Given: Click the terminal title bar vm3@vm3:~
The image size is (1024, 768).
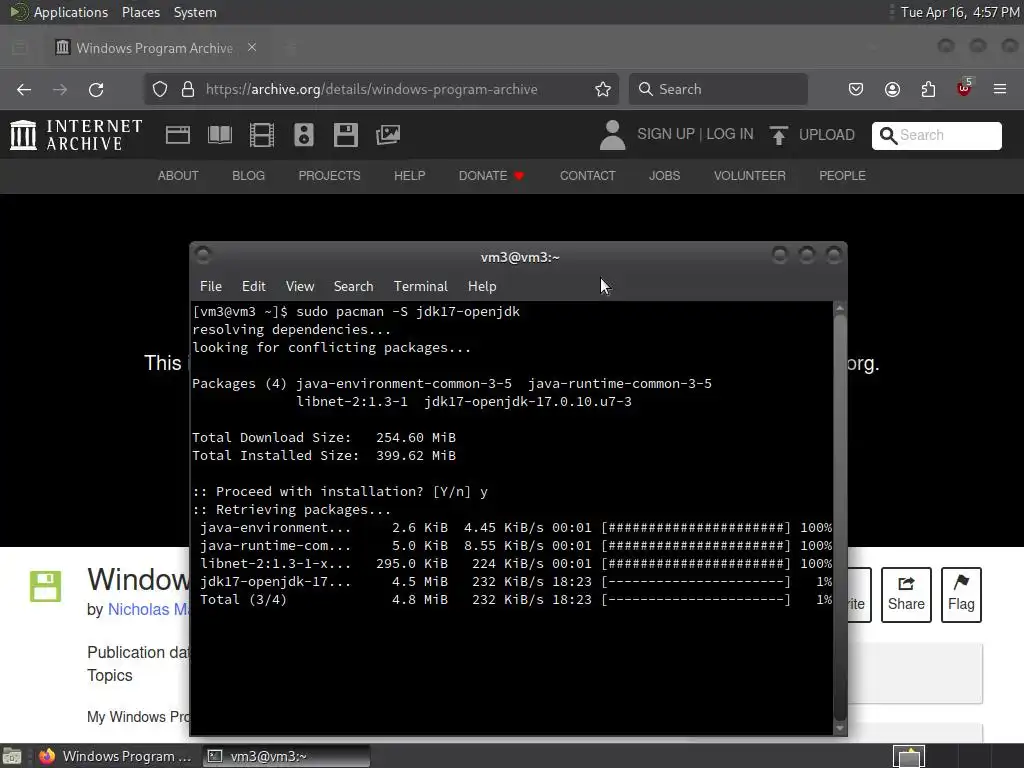Looking at the screenshot, I should pos(520,257).
